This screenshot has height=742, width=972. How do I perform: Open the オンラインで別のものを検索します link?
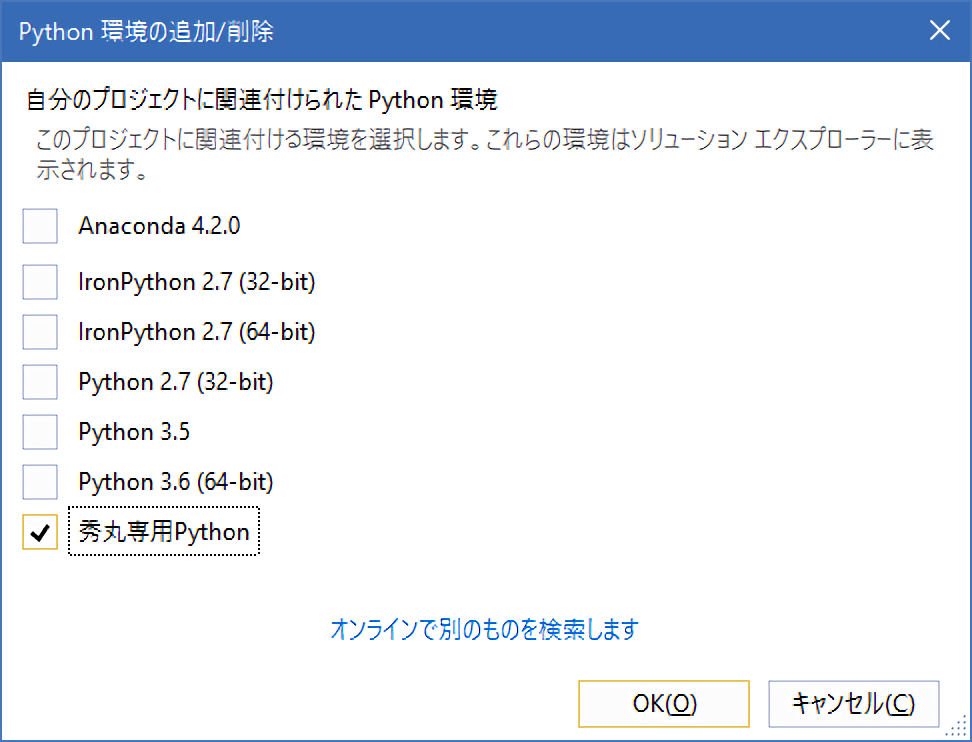click(484, 629)
